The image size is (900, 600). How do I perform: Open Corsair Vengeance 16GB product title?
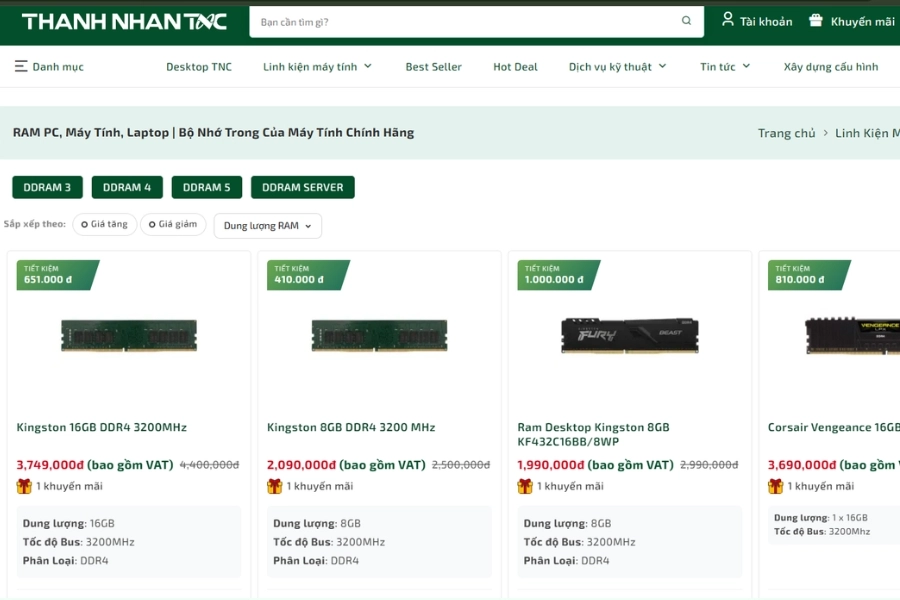[833, 427]
